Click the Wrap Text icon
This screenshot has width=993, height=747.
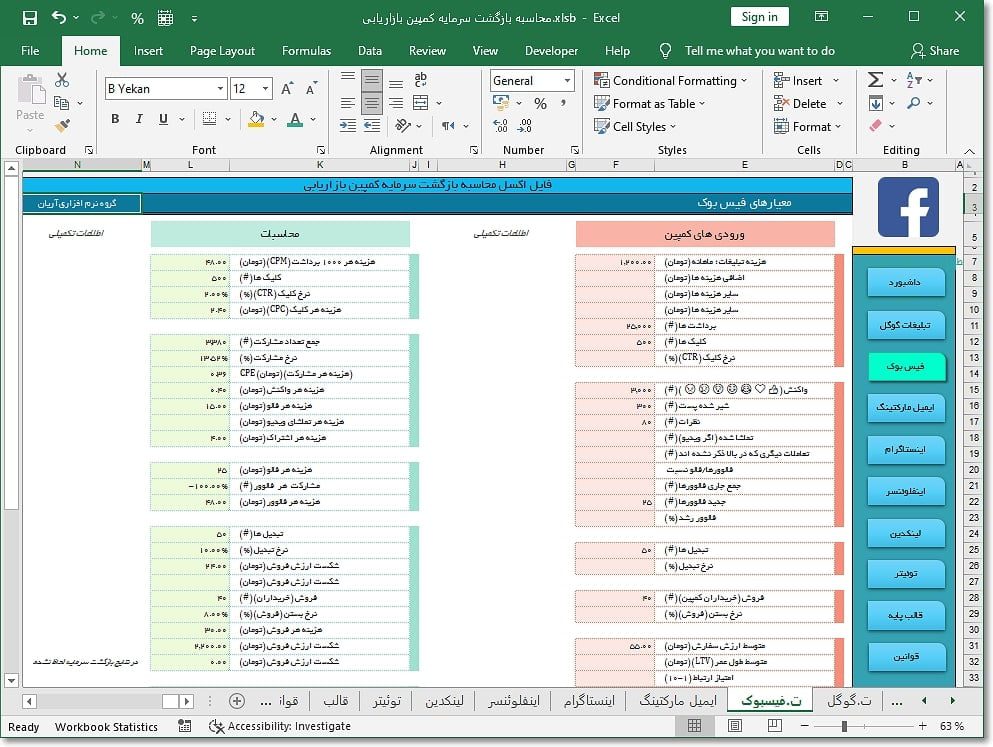pos(420,79)
